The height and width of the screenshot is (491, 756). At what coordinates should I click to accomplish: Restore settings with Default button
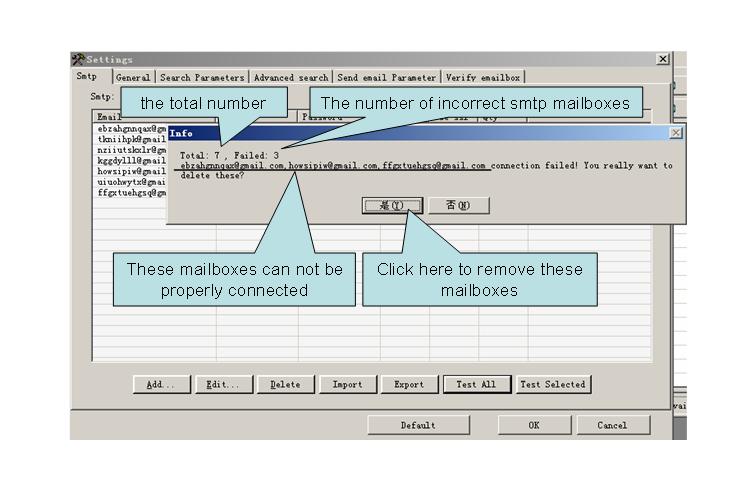[418, 425]
